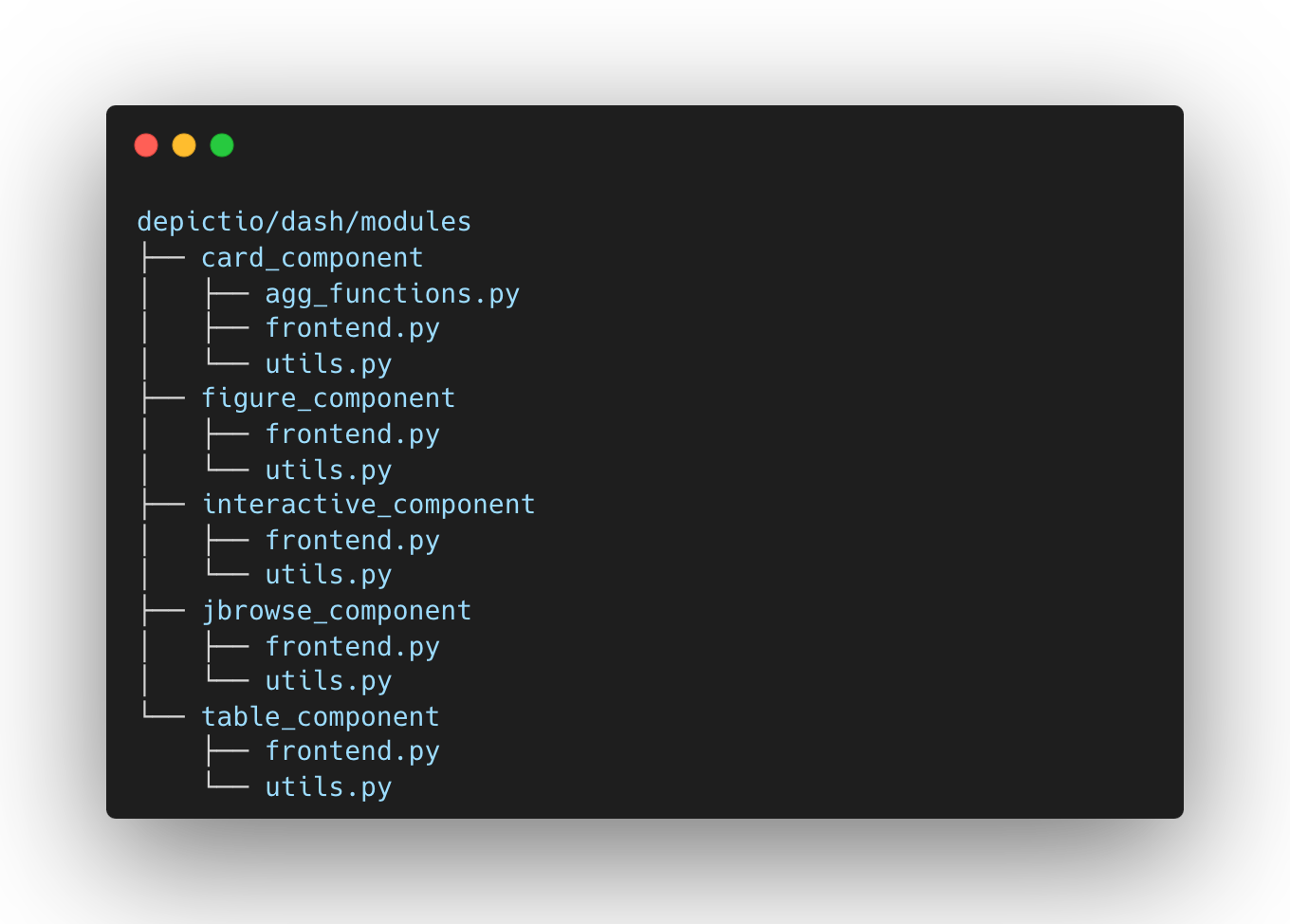1290x924 pixels.
Task: Select the interactive_component folder
Action: coord(368,505)
